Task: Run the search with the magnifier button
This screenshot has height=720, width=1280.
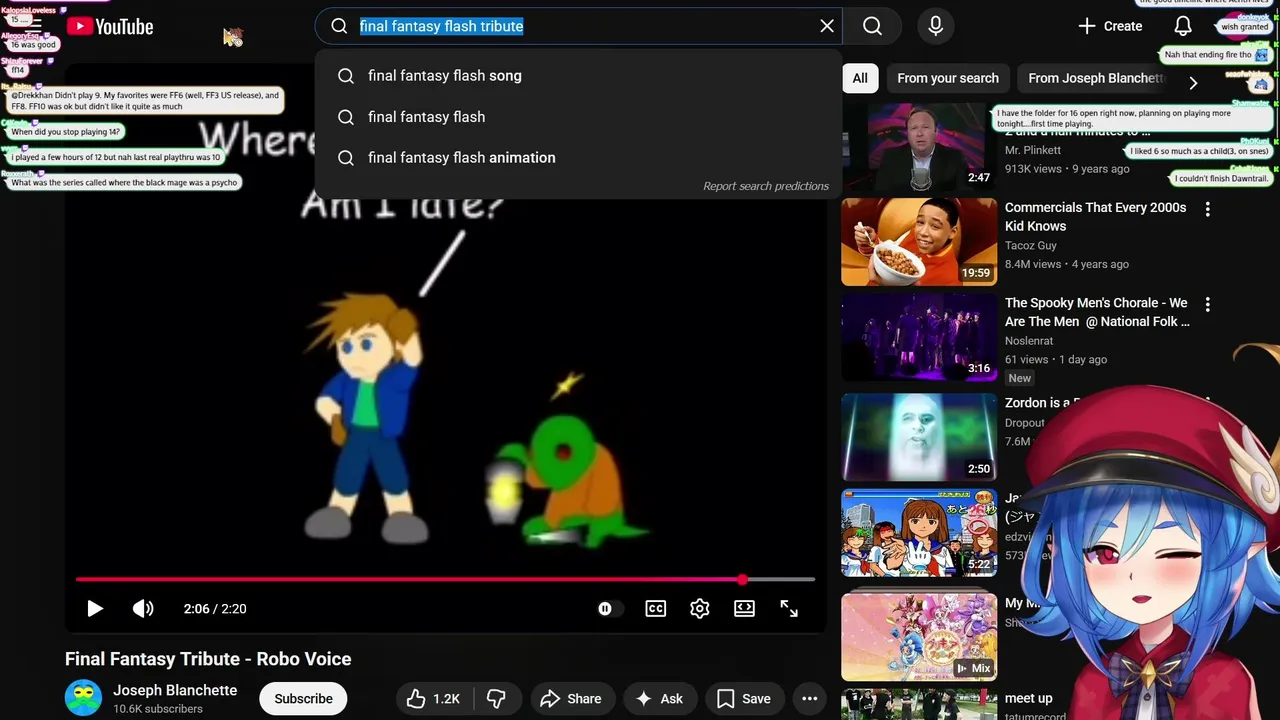Action: 872,26
